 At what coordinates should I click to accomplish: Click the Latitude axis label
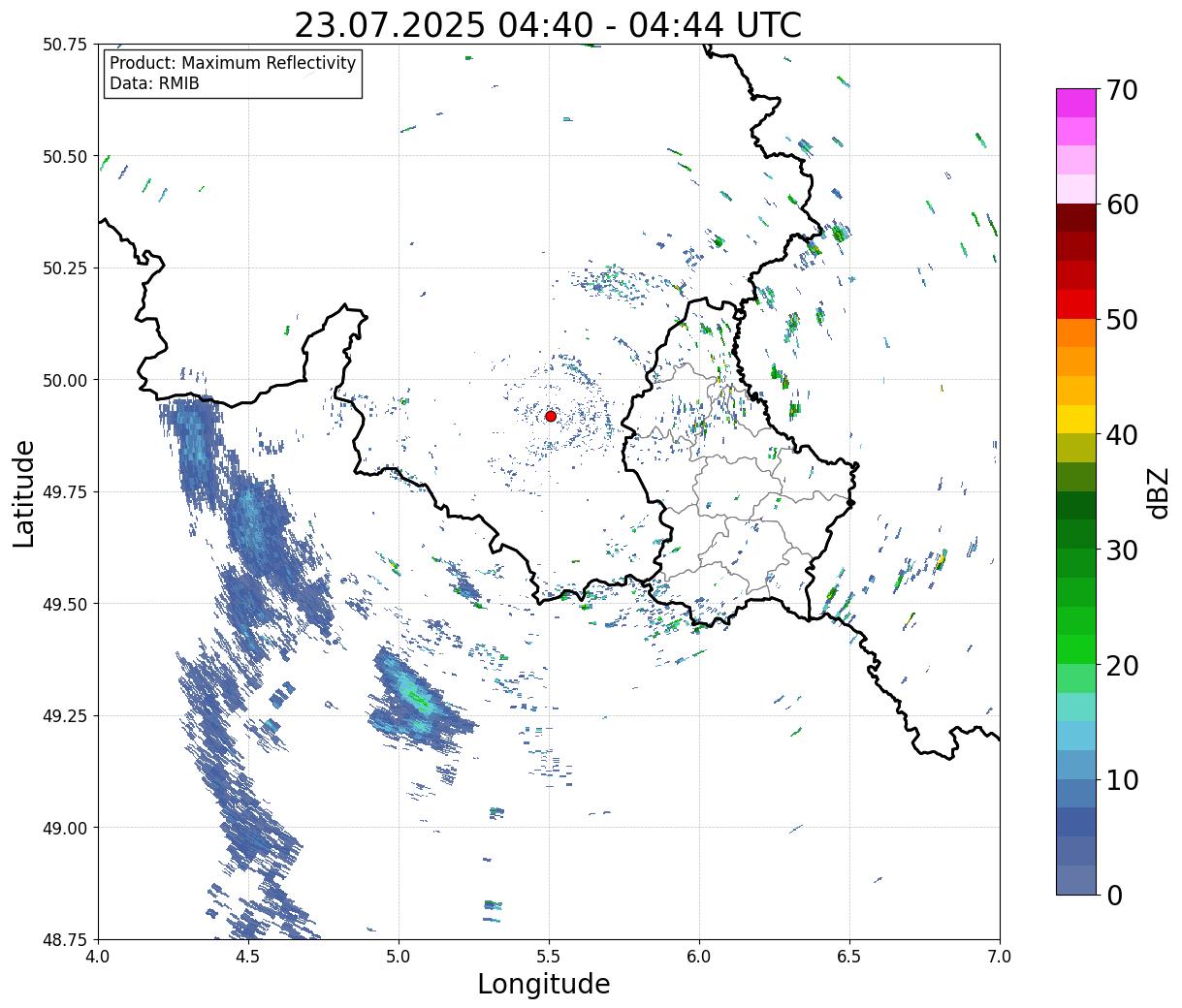click(x=24, y=492)
